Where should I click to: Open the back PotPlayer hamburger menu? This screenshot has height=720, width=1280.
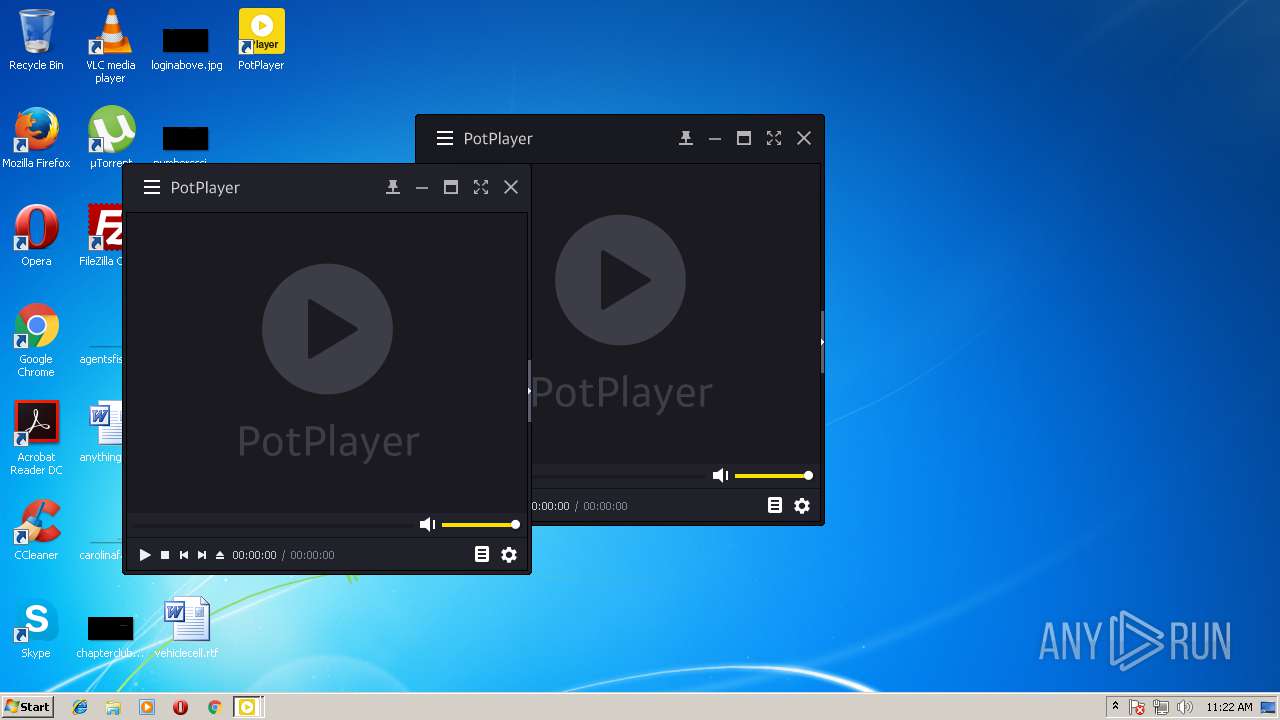pyautogui.click(x=445, y=138)
